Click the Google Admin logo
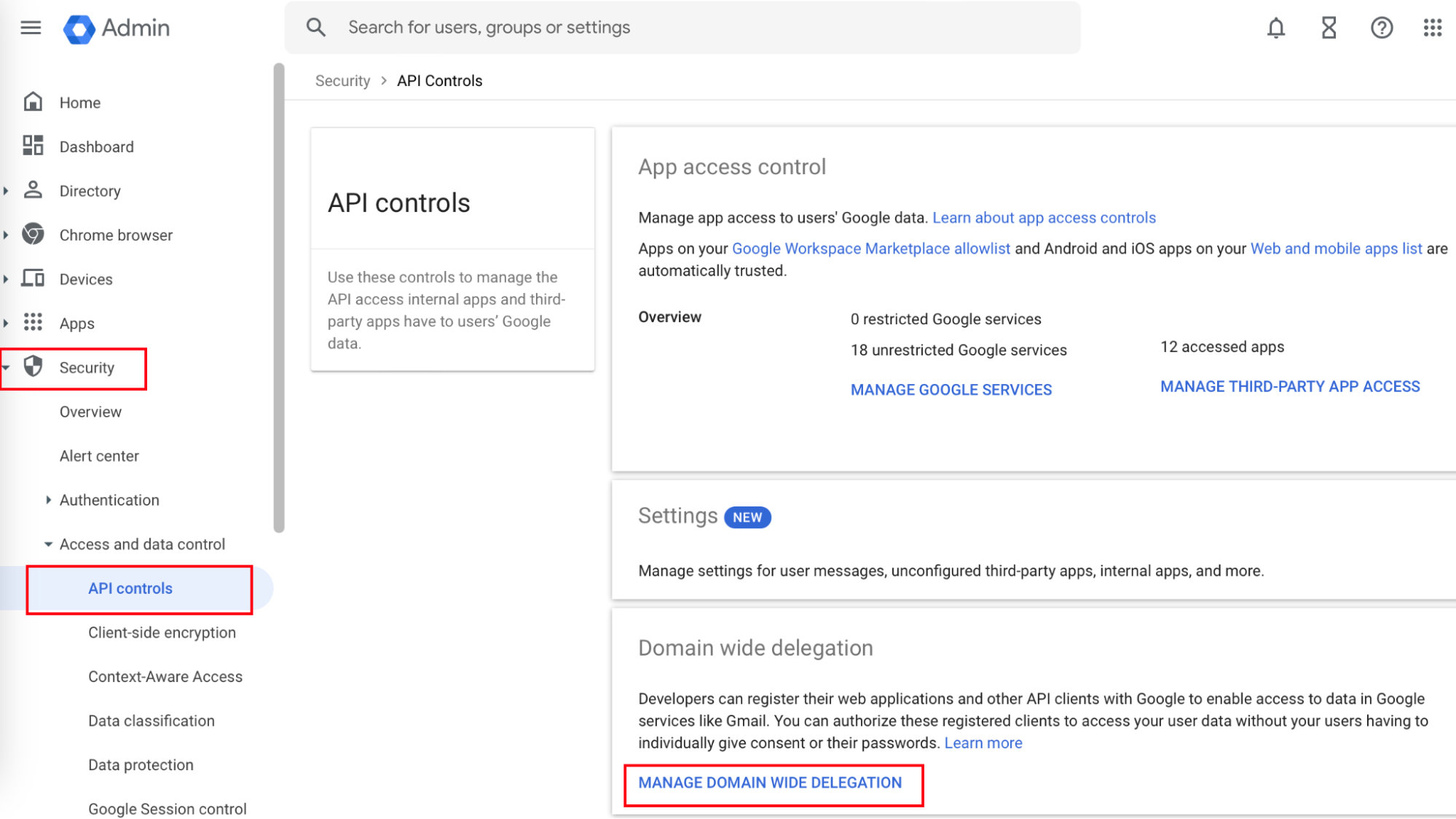Viewport: 1456px width, 819px height. 79,28
